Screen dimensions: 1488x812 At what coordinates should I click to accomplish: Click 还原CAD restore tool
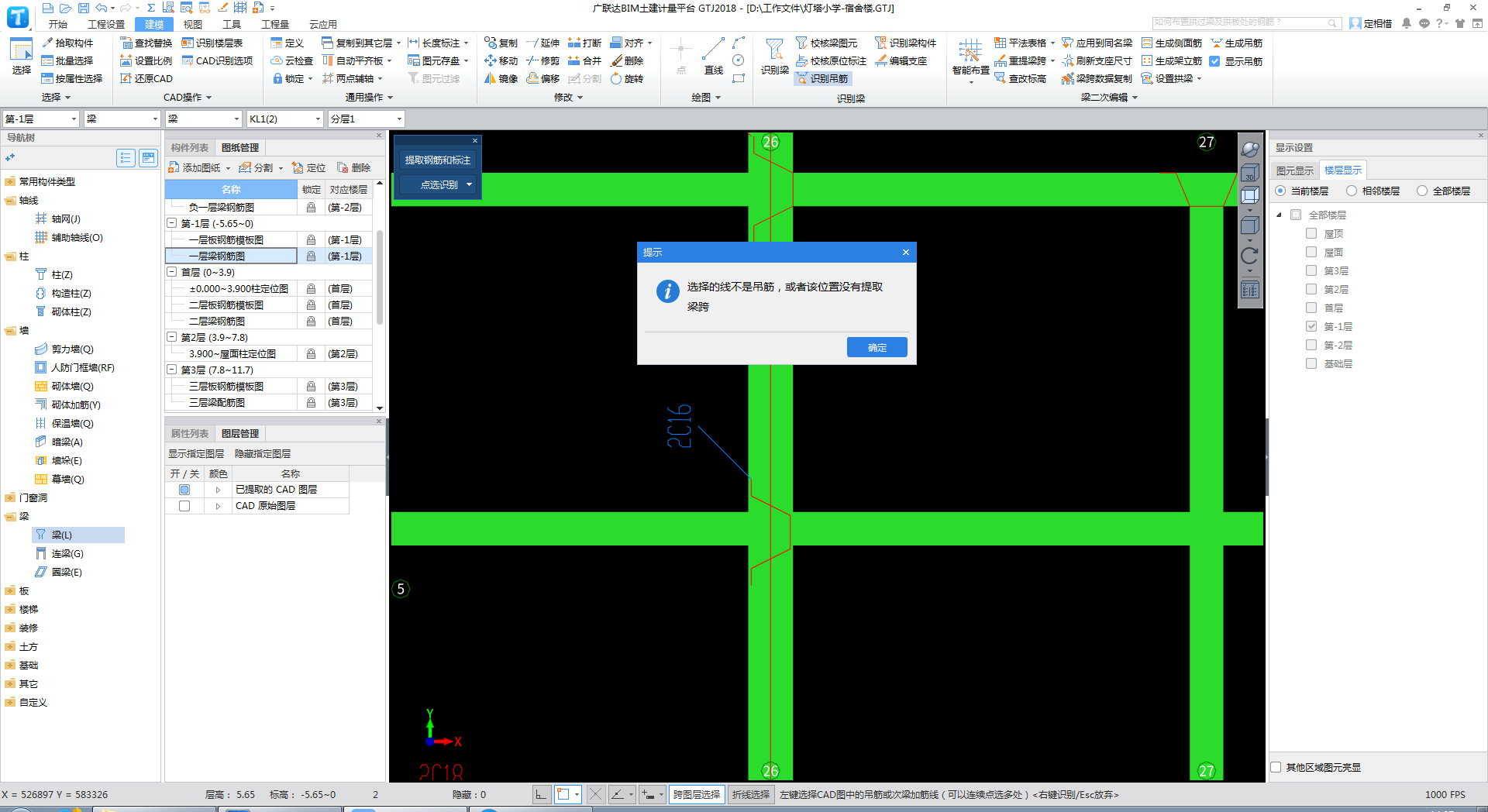(146, 78)
